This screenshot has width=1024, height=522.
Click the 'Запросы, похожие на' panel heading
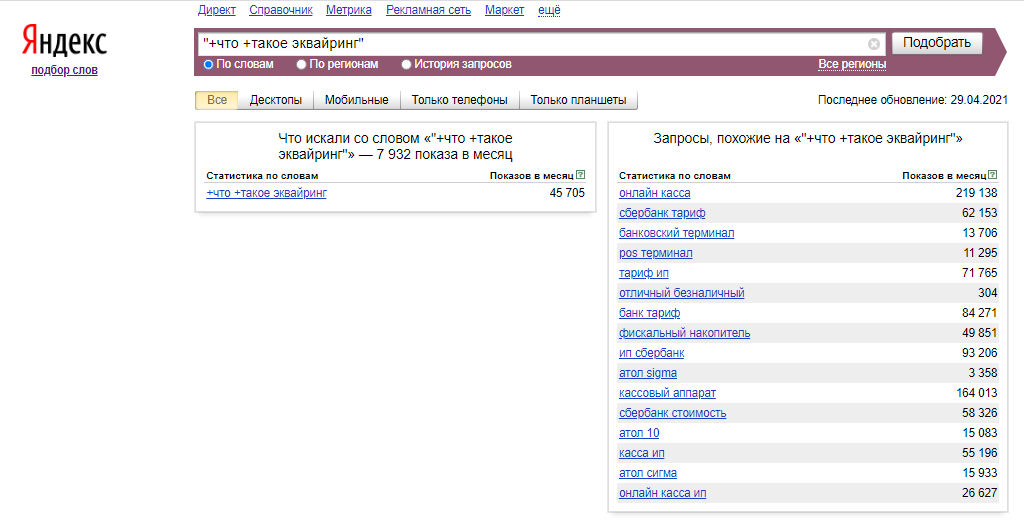(x=808, y=139)
